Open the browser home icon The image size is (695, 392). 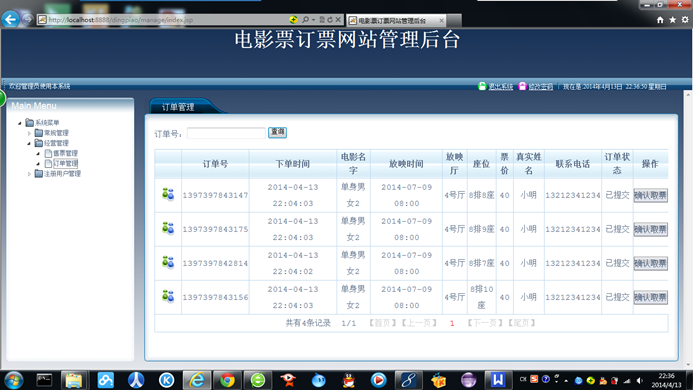(x=660, y=20)
